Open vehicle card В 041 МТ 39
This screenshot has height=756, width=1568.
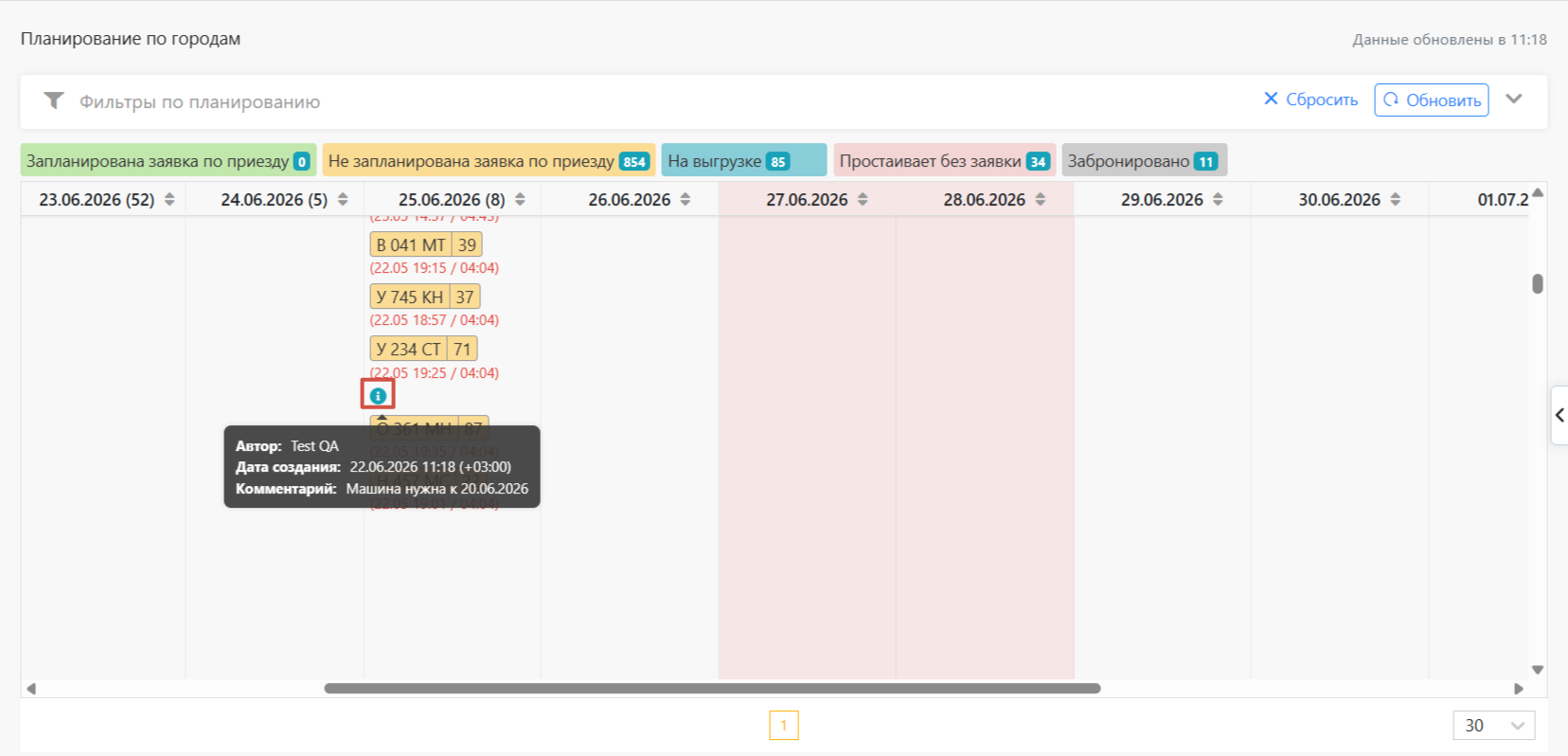coord(426,244)
